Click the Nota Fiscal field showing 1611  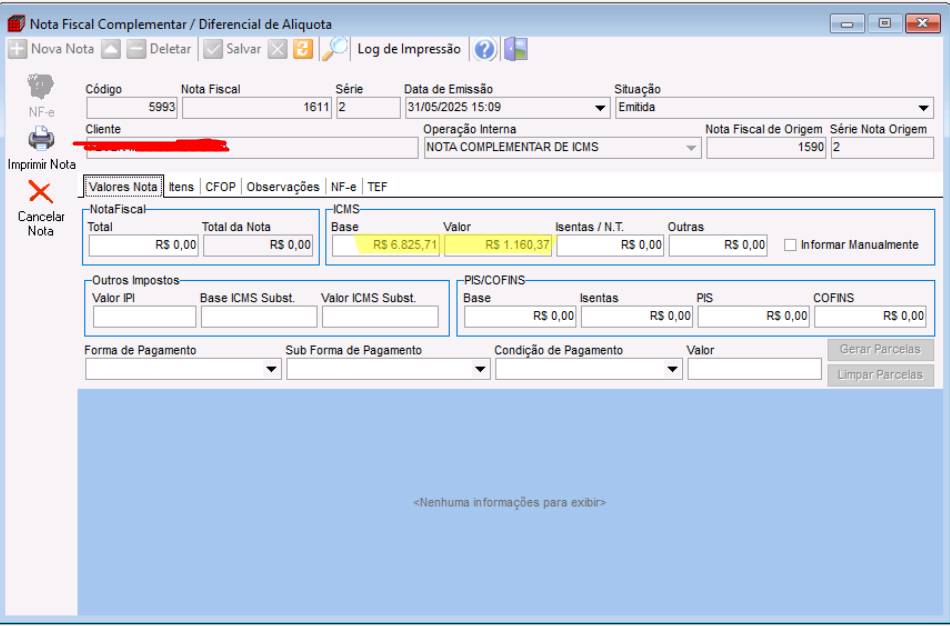(x=257, y=108)
